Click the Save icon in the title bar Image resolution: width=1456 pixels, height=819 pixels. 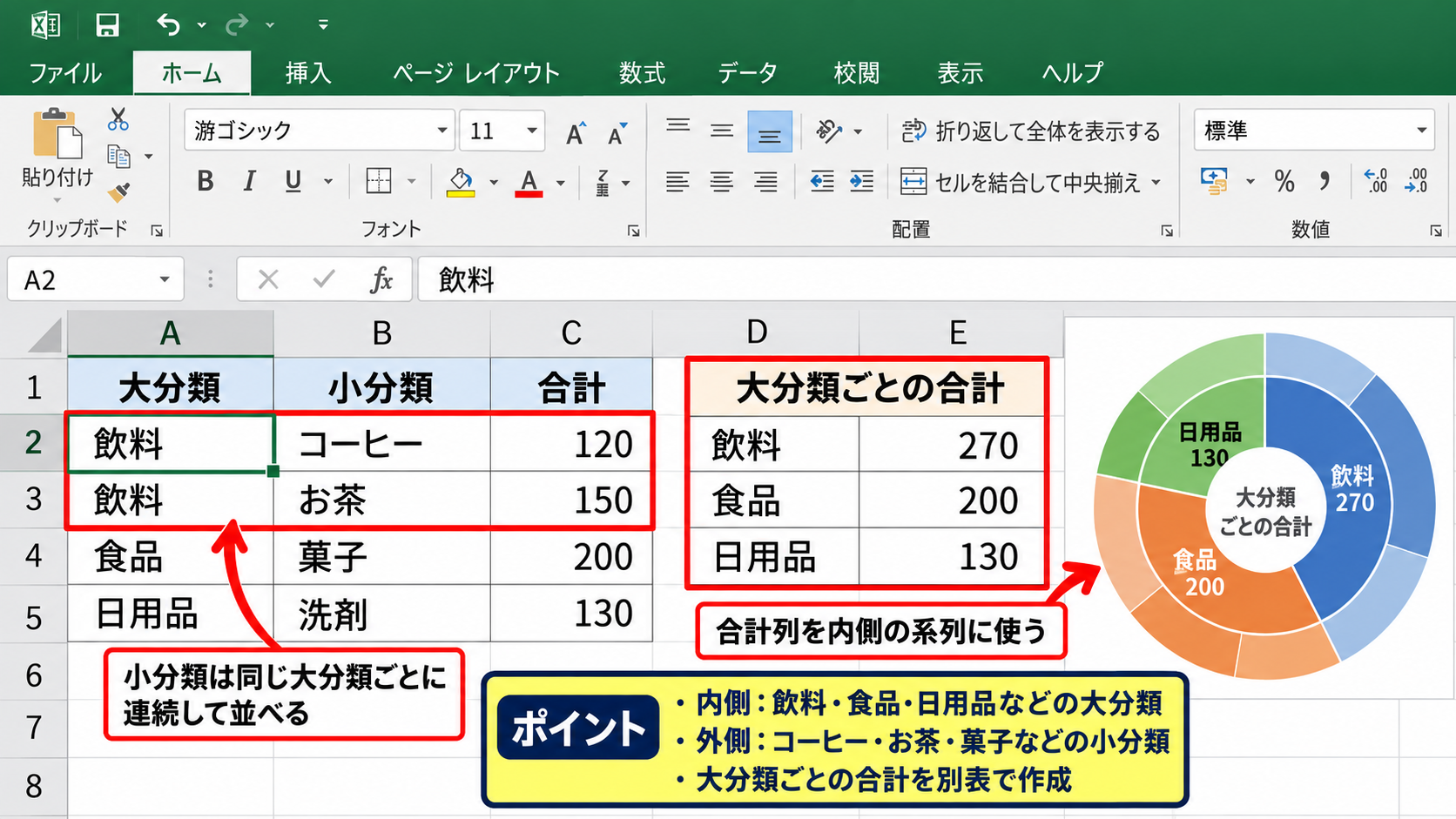click(107, 24)
